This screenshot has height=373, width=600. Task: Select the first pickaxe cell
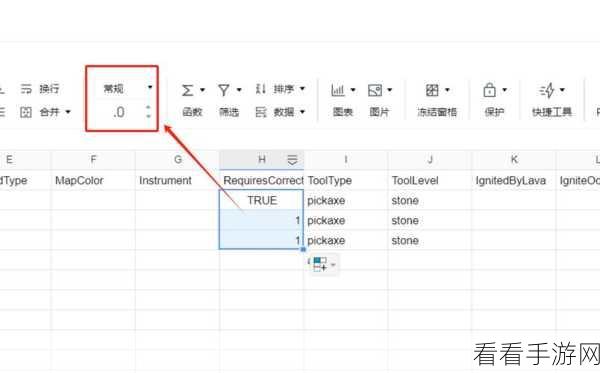pyautogui.click(x=346, y=200)
